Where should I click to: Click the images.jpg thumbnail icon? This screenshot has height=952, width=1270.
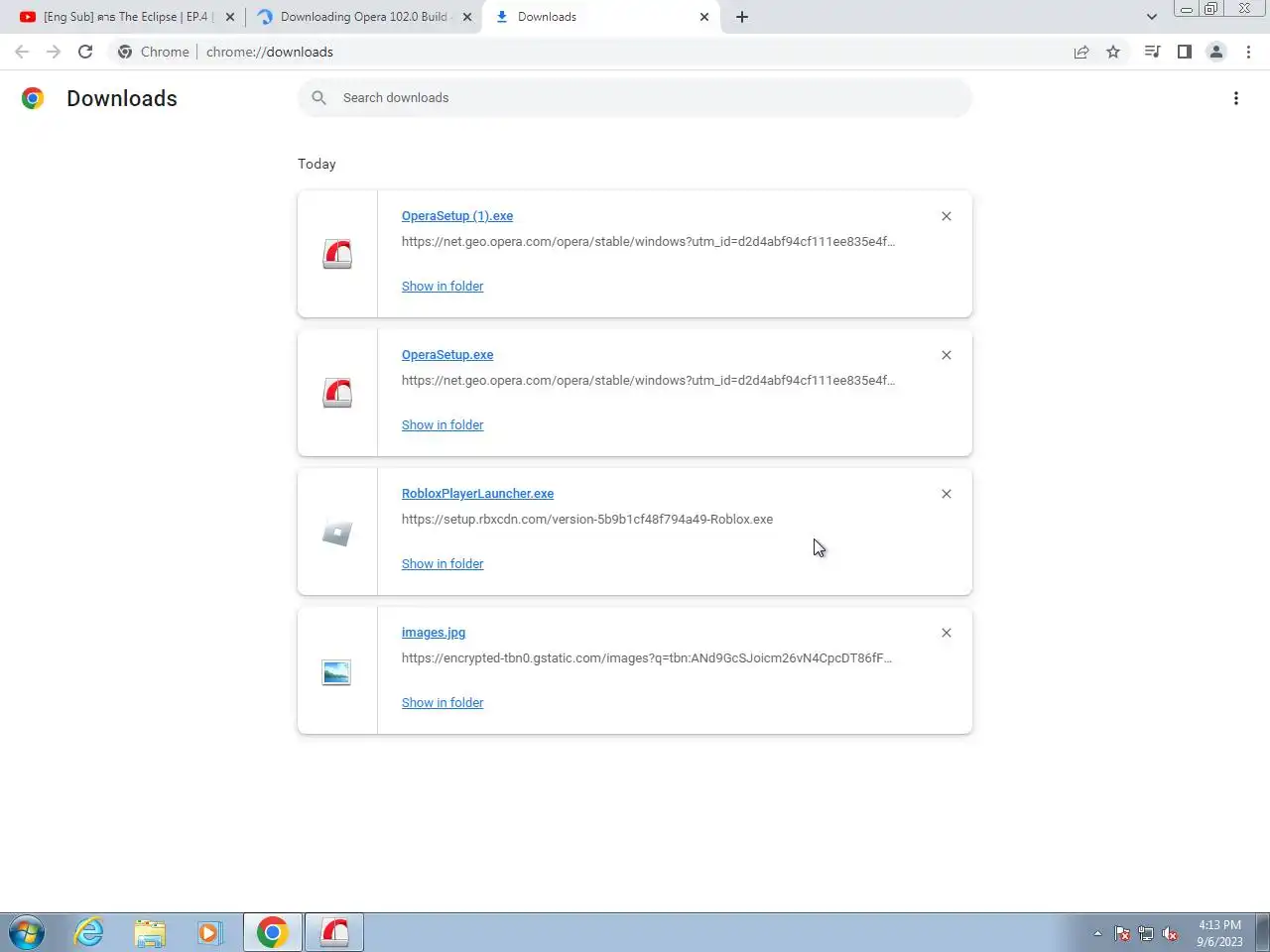point(337,672)
